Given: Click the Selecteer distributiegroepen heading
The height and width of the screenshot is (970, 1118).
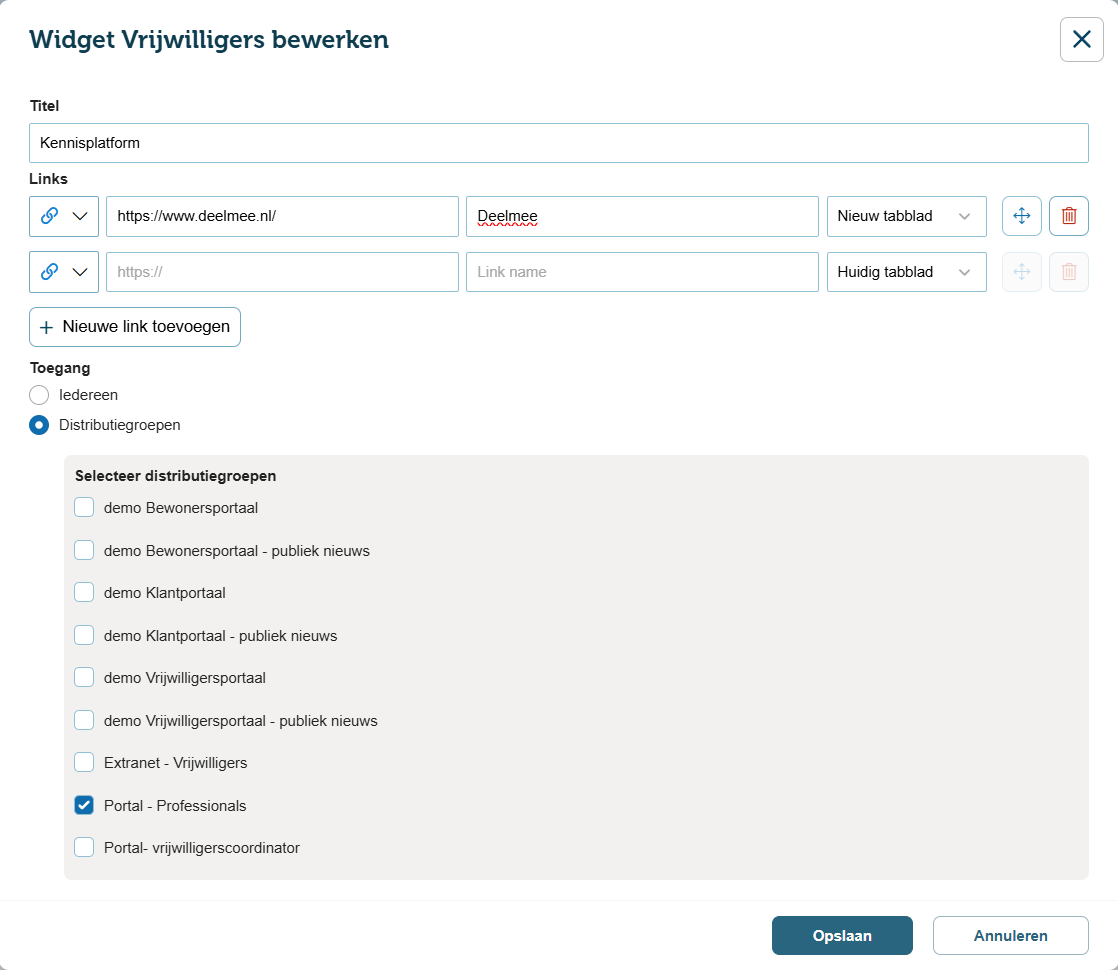Looking at the screenshot, I should pyautogui.click(x=175, y=476).
